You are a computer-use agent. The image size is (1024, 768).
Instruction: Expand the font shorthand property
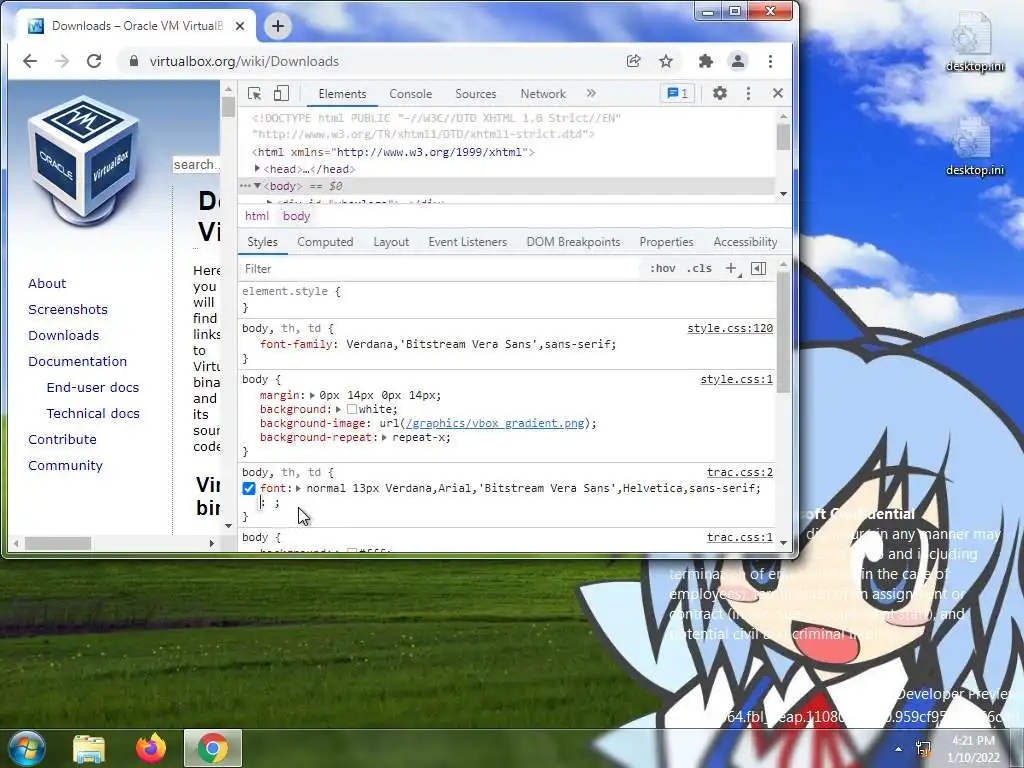298,488
